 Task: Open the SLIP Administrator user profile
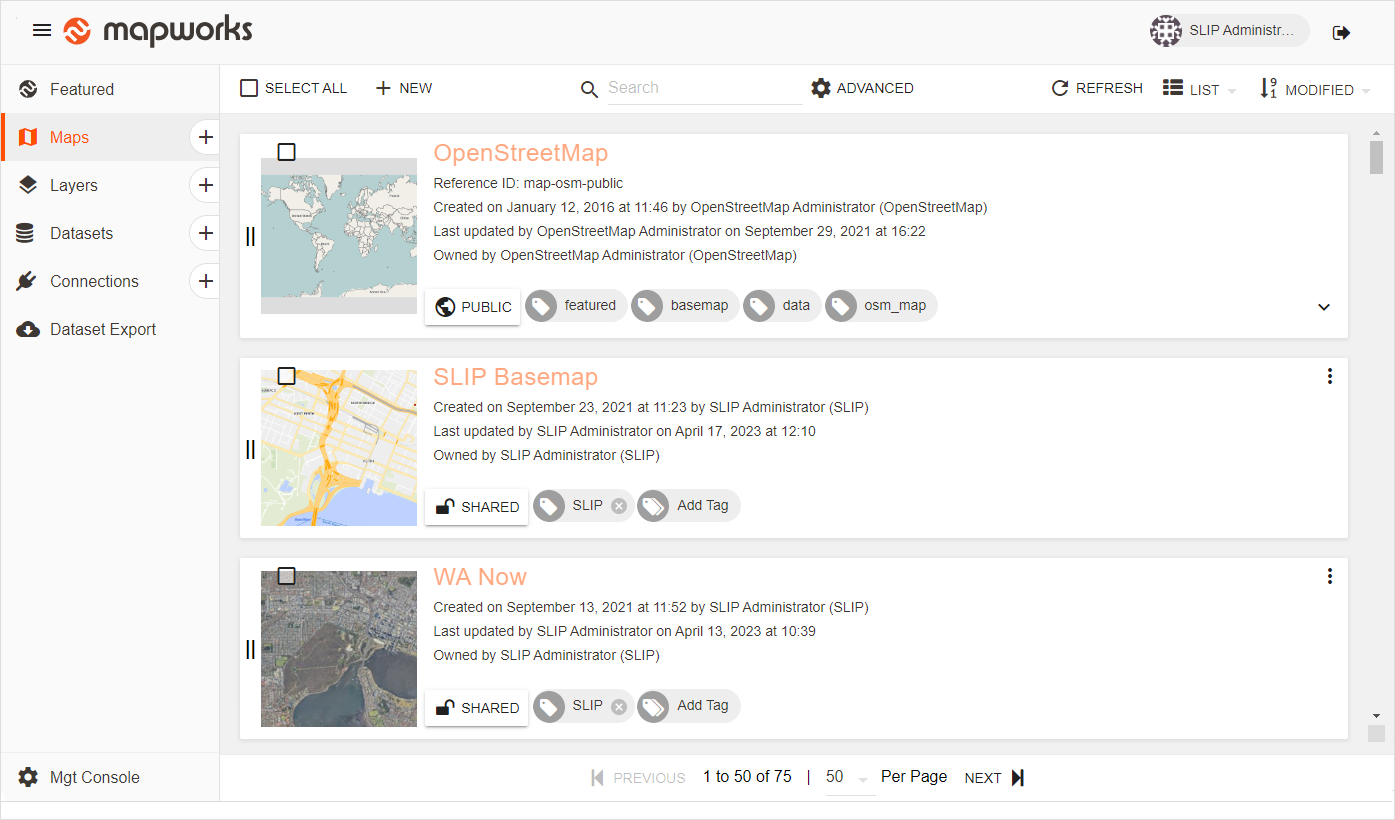click(1229, 31)
